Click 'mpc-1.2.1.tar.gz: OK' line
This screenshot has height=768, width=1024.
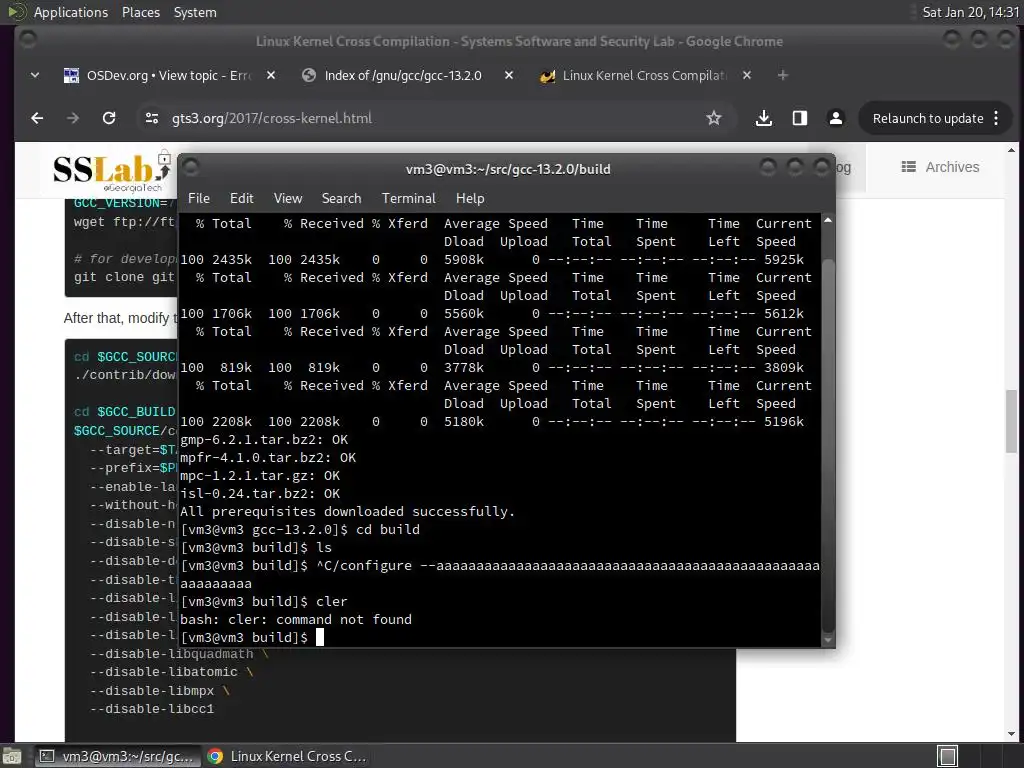tap(260, 475)
